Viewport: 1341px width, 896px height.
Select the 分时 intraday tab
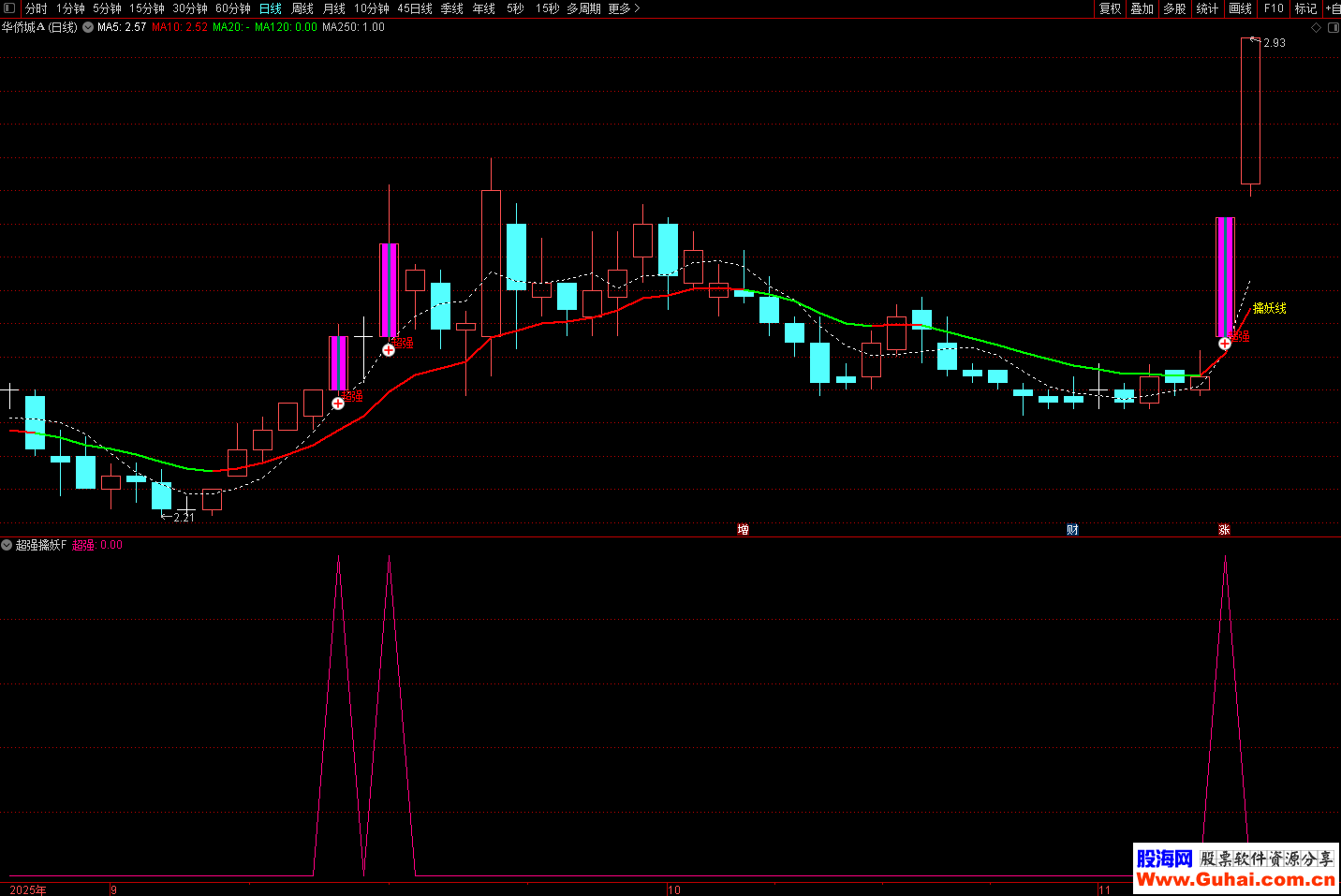click(x=36, y=8)
